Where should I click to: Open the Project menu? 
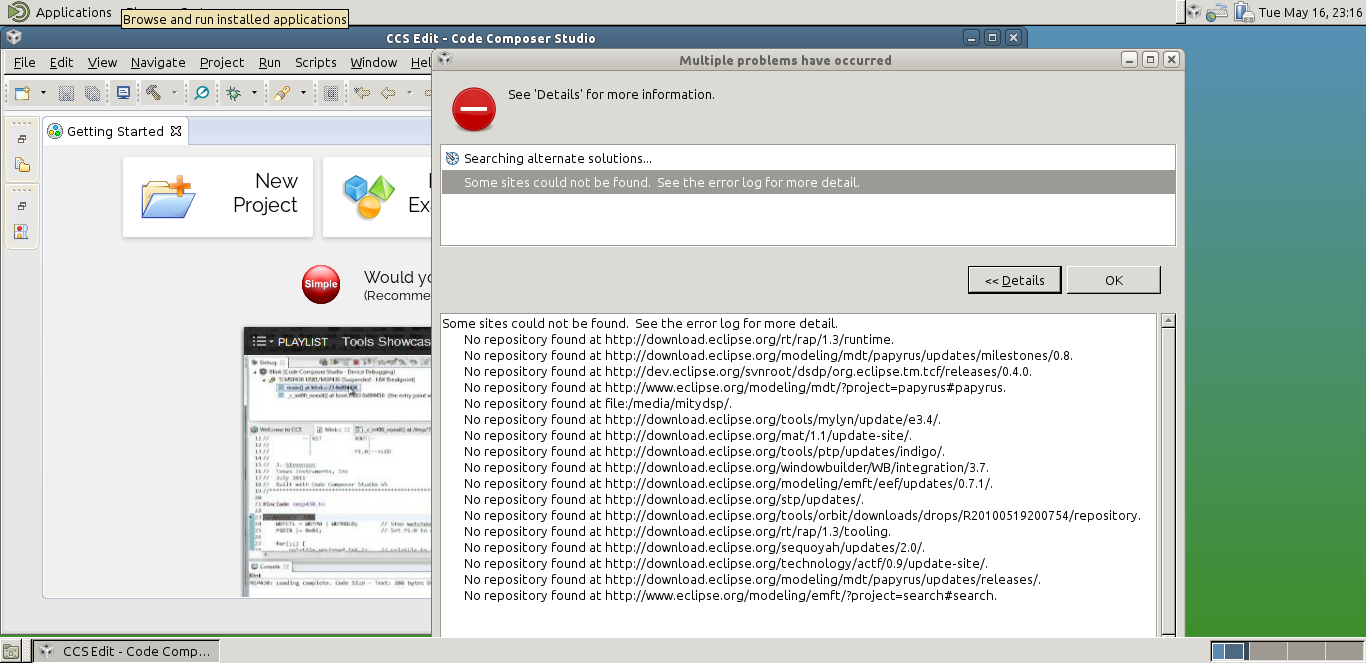[222, 62]
